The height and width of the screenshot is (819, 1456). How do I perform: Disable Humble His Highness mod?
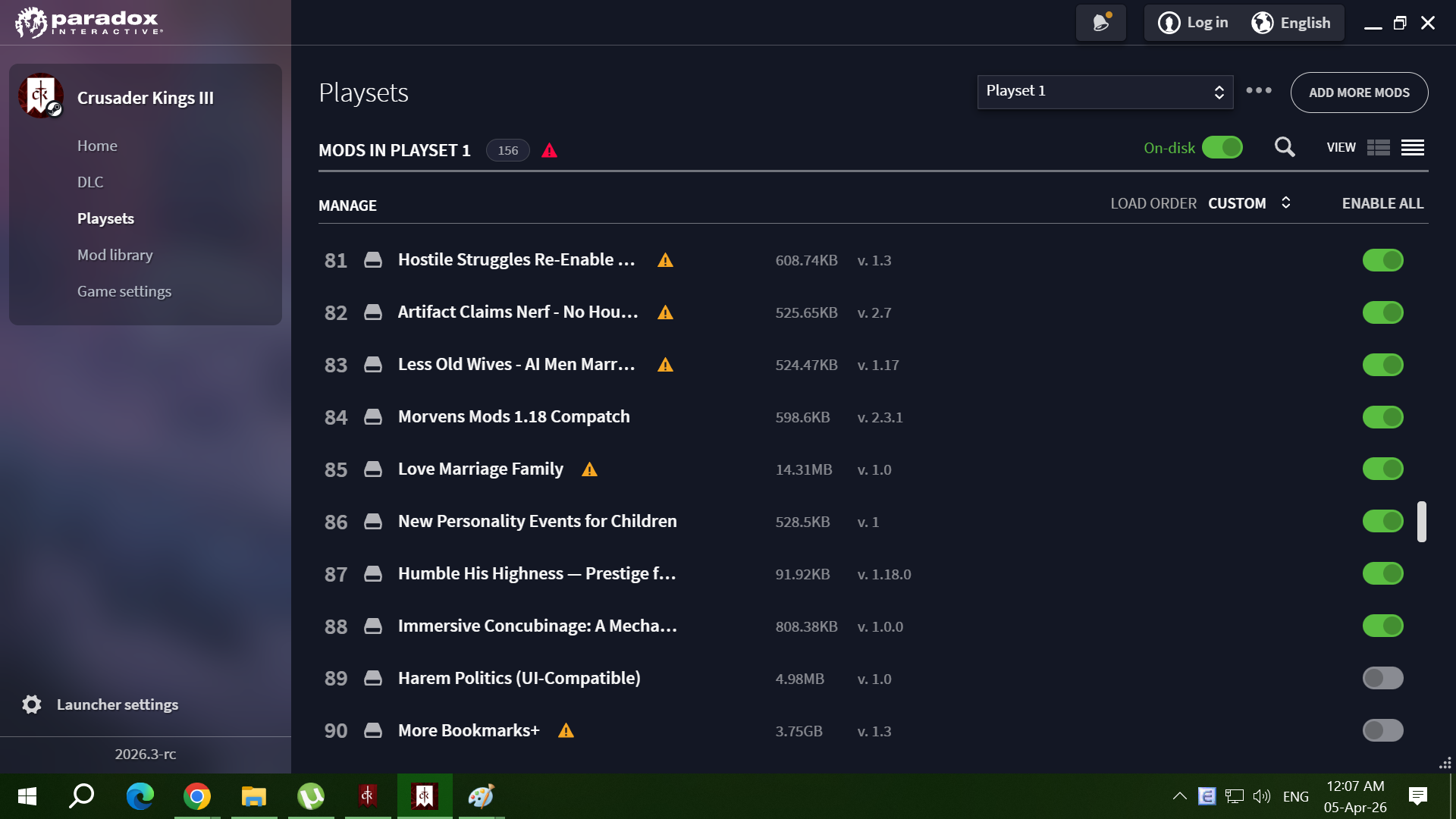point(1383,573)
